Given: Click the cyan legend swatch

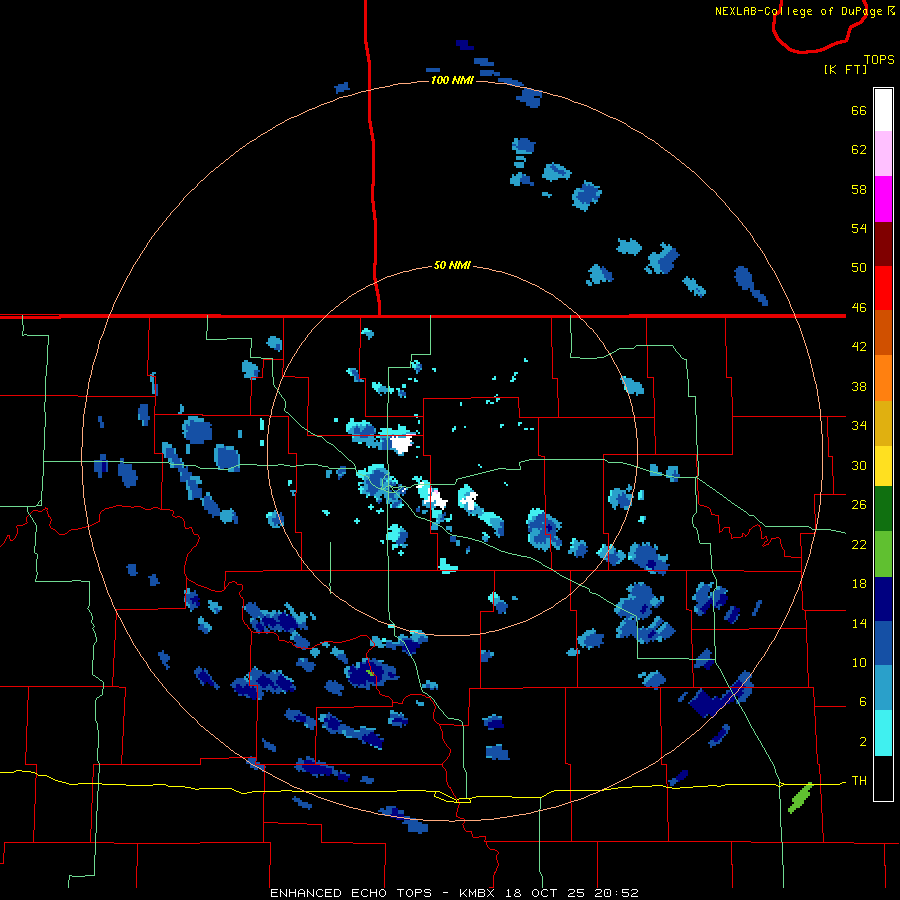Looking at the screenshot, I should pyautogui.click(x=883, y=733).
